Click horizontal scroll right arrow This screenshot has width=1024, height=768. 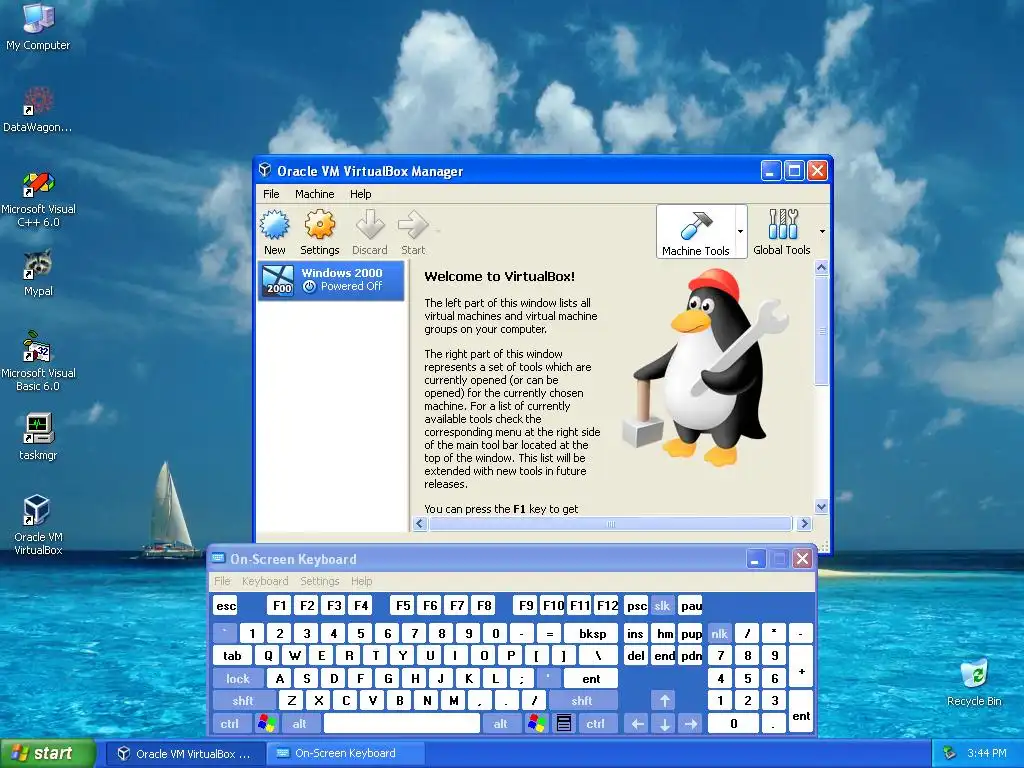[x=804, y=524]
